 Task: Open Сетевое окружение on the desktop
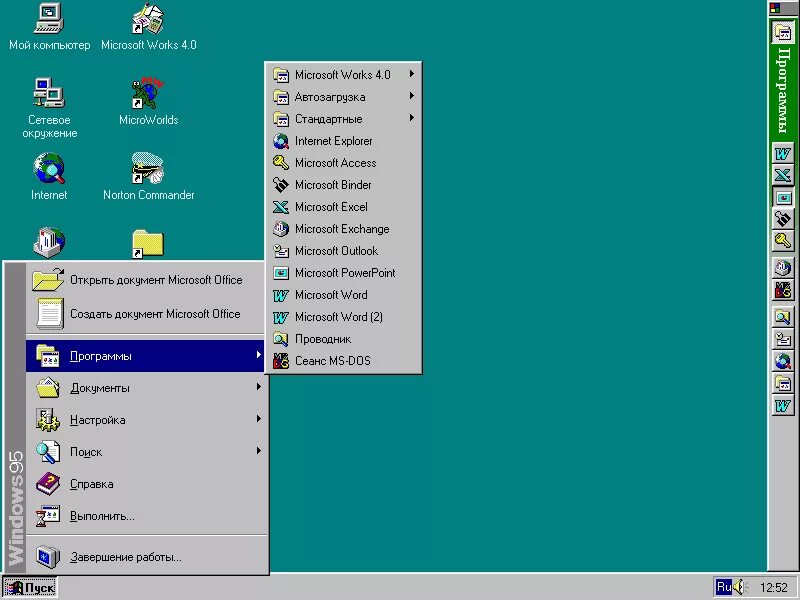[49, 97]
